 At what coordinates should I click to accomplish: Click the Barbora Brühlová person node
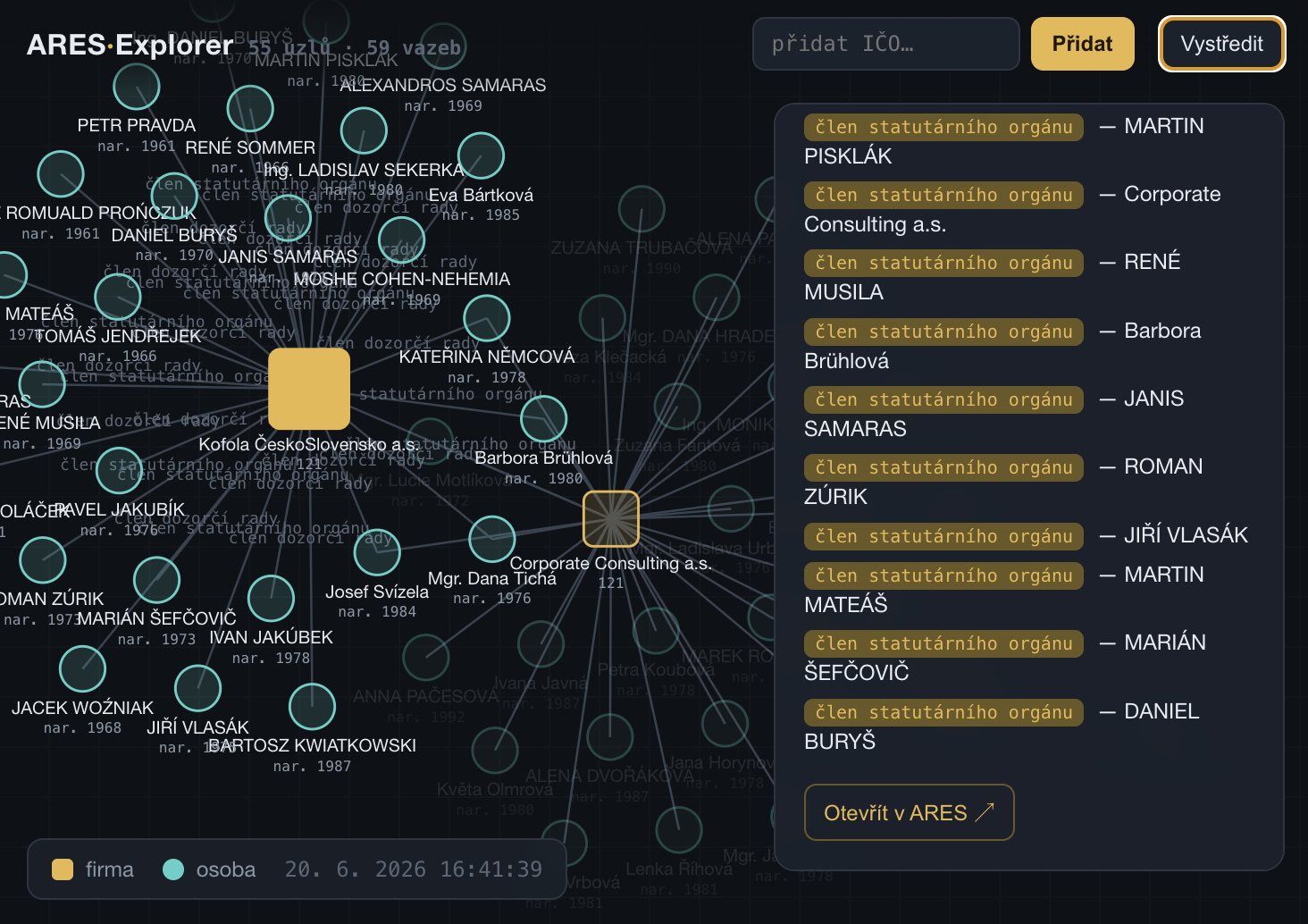[543, 419]
